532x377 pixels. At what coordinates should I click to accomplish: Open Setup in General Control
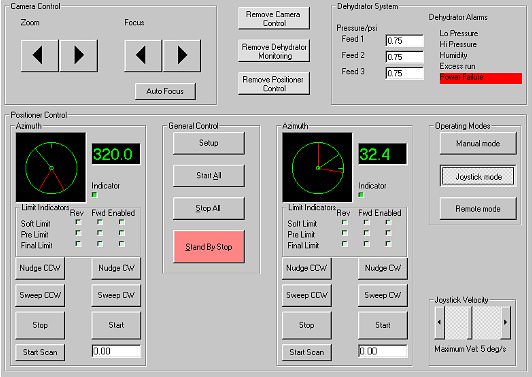(209, 143)
